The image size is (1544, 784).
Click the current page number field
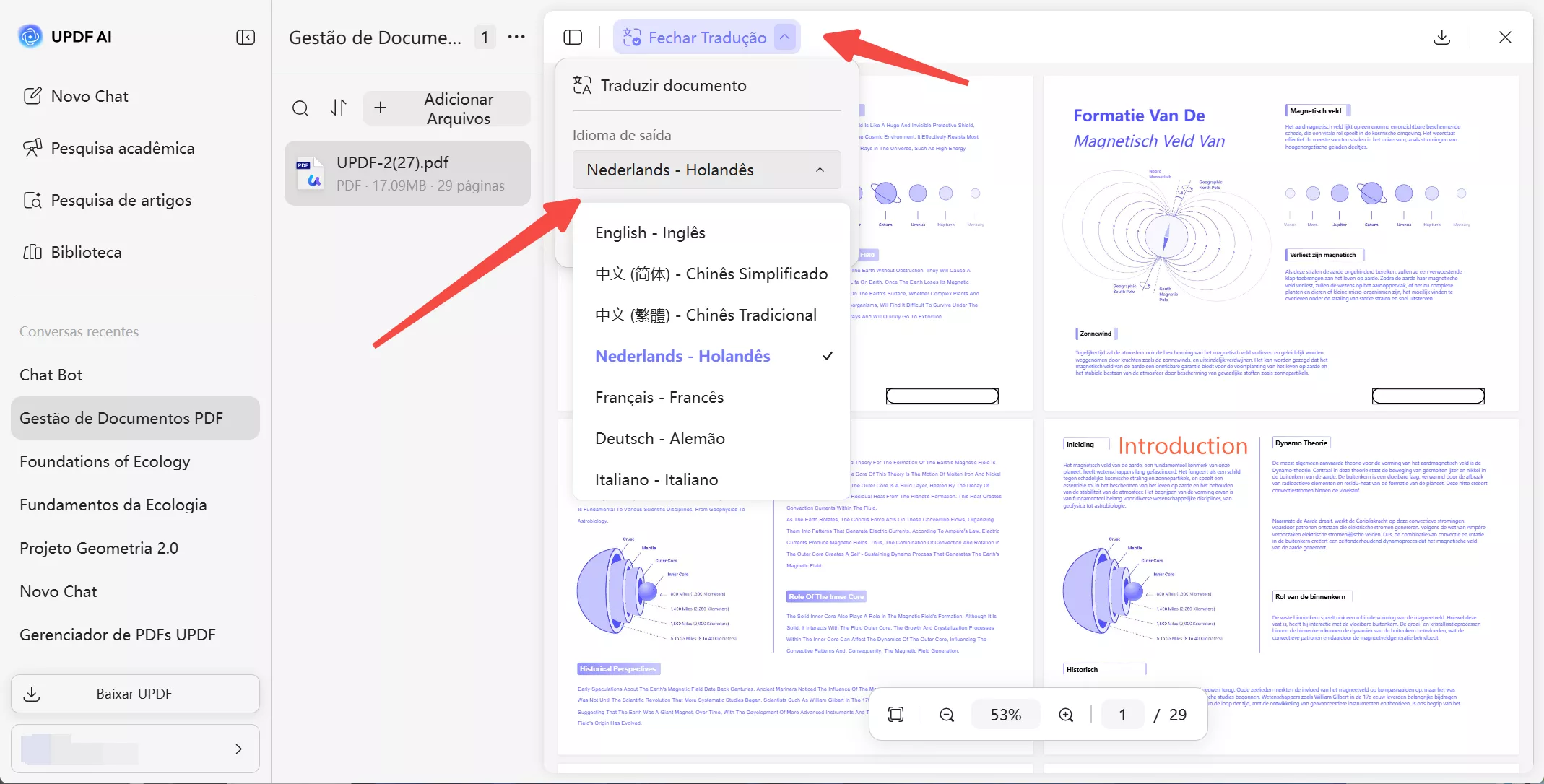click(x=1122, y=715)
